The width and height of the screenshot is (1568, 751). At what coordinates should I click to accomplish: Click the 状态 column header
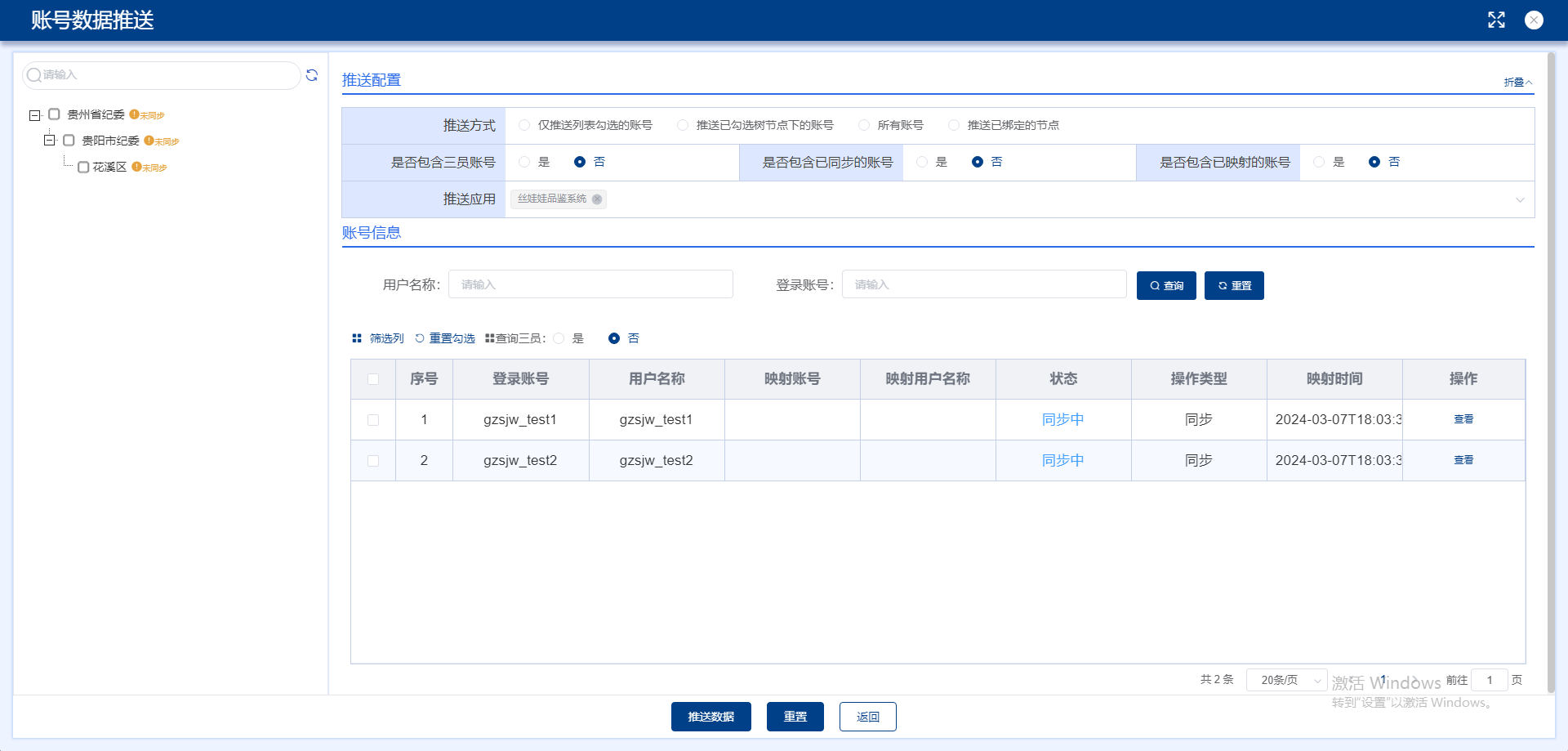point(1063,379)
